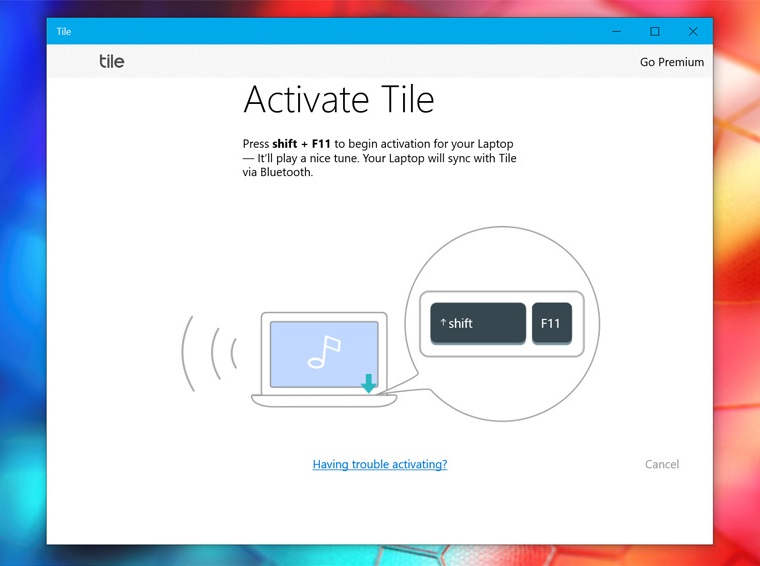The image size is (760, 566).
Task: Click the tile logo in the header
Action: tap(112, 61)
